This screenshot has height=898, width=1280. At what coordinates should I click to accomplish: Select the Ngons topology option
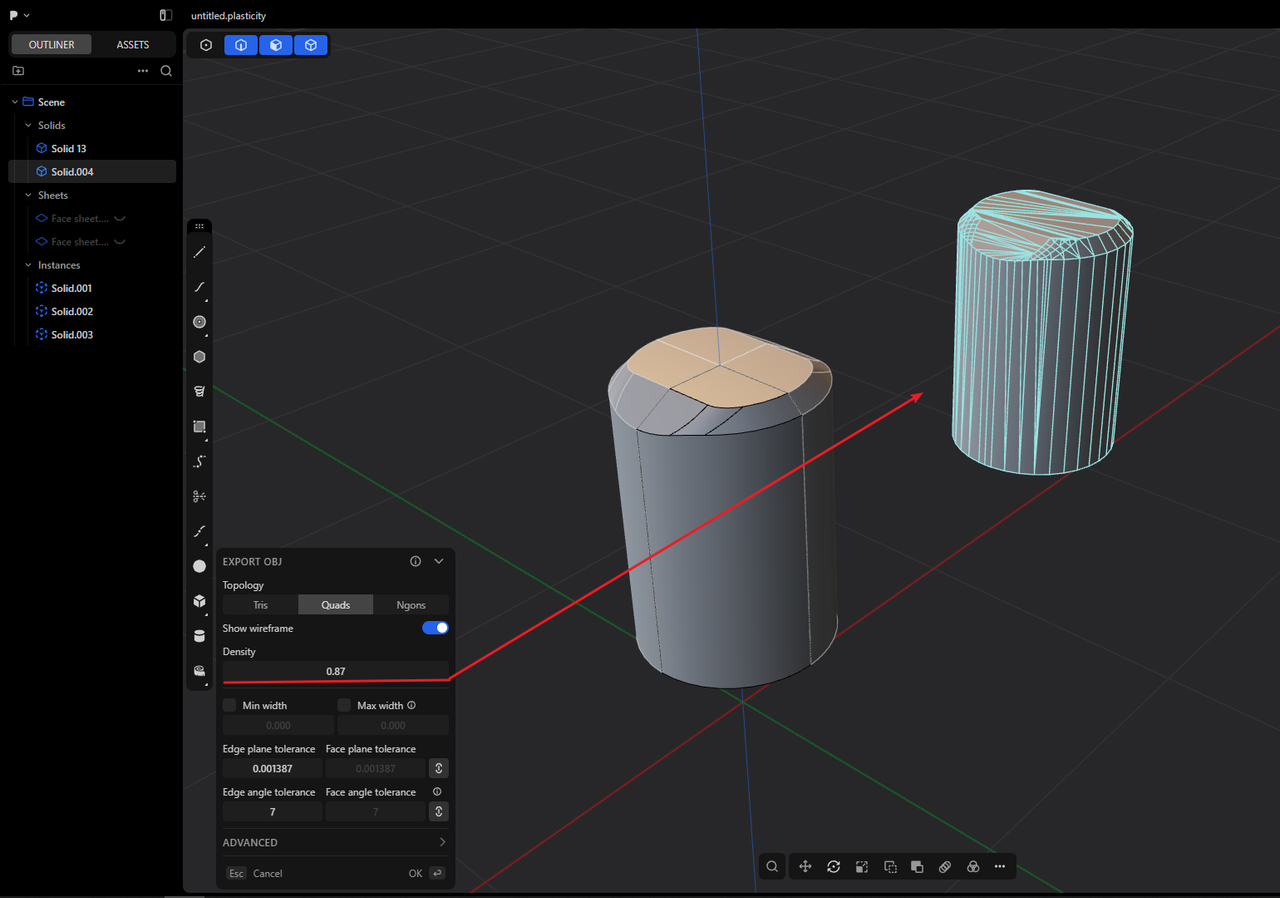[x=411, y=605]
